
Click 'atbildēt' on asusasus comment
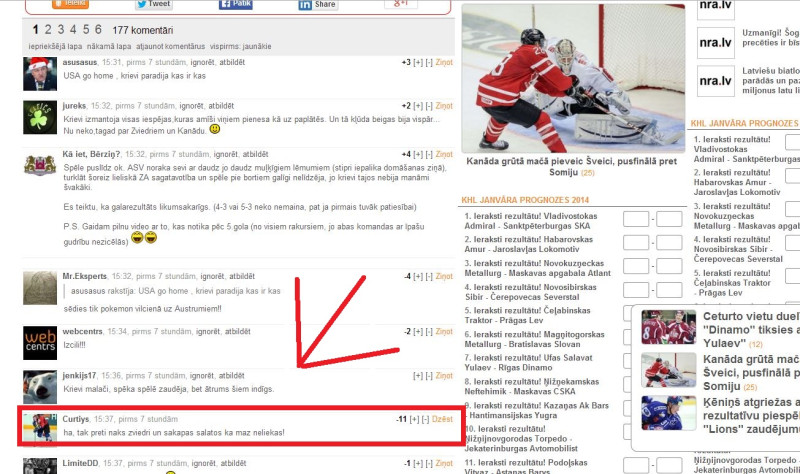point(232,62)
